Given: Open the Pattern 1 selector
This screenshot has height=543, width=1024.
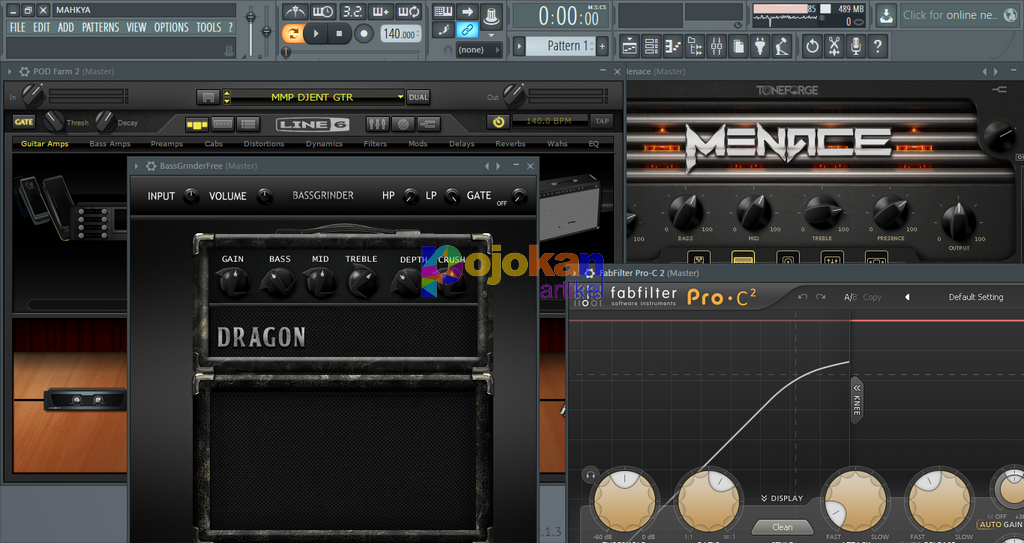Looking at the screenshot, I should click(x=560, y=46).
